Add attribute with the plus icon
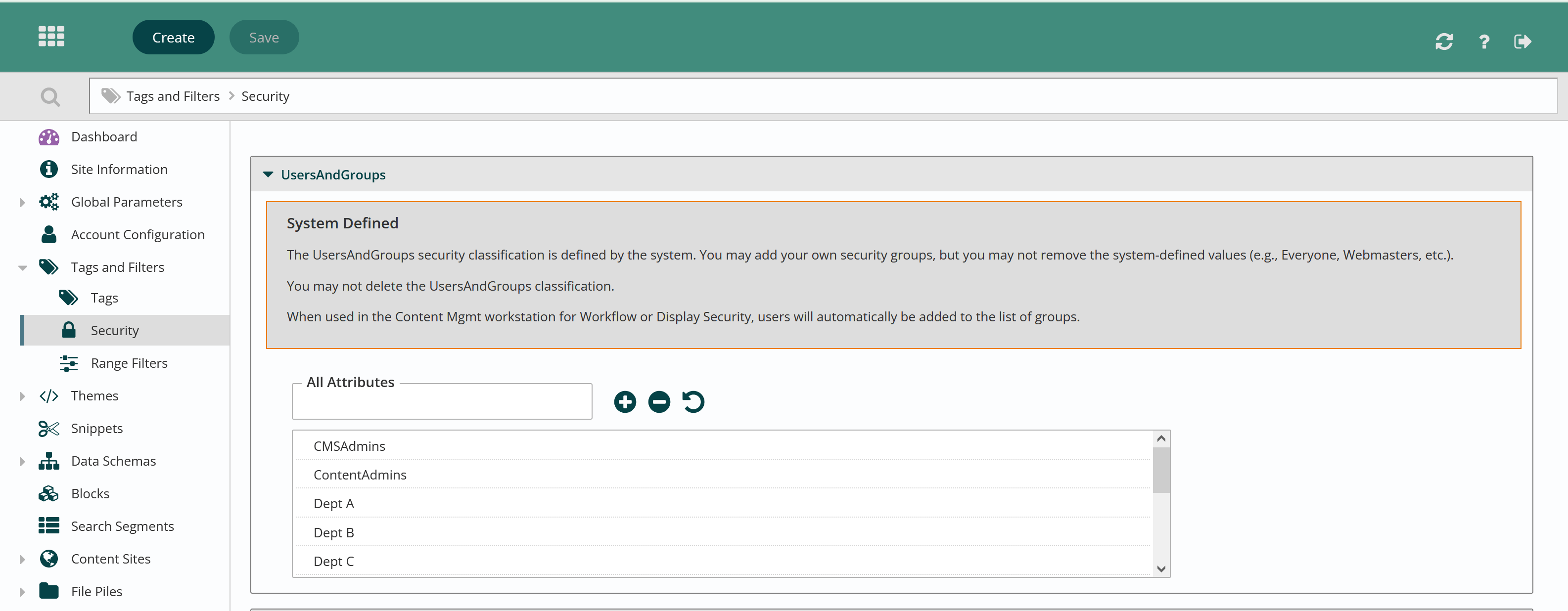Viewport: 1568px width, 611px height. click(625, 402)
